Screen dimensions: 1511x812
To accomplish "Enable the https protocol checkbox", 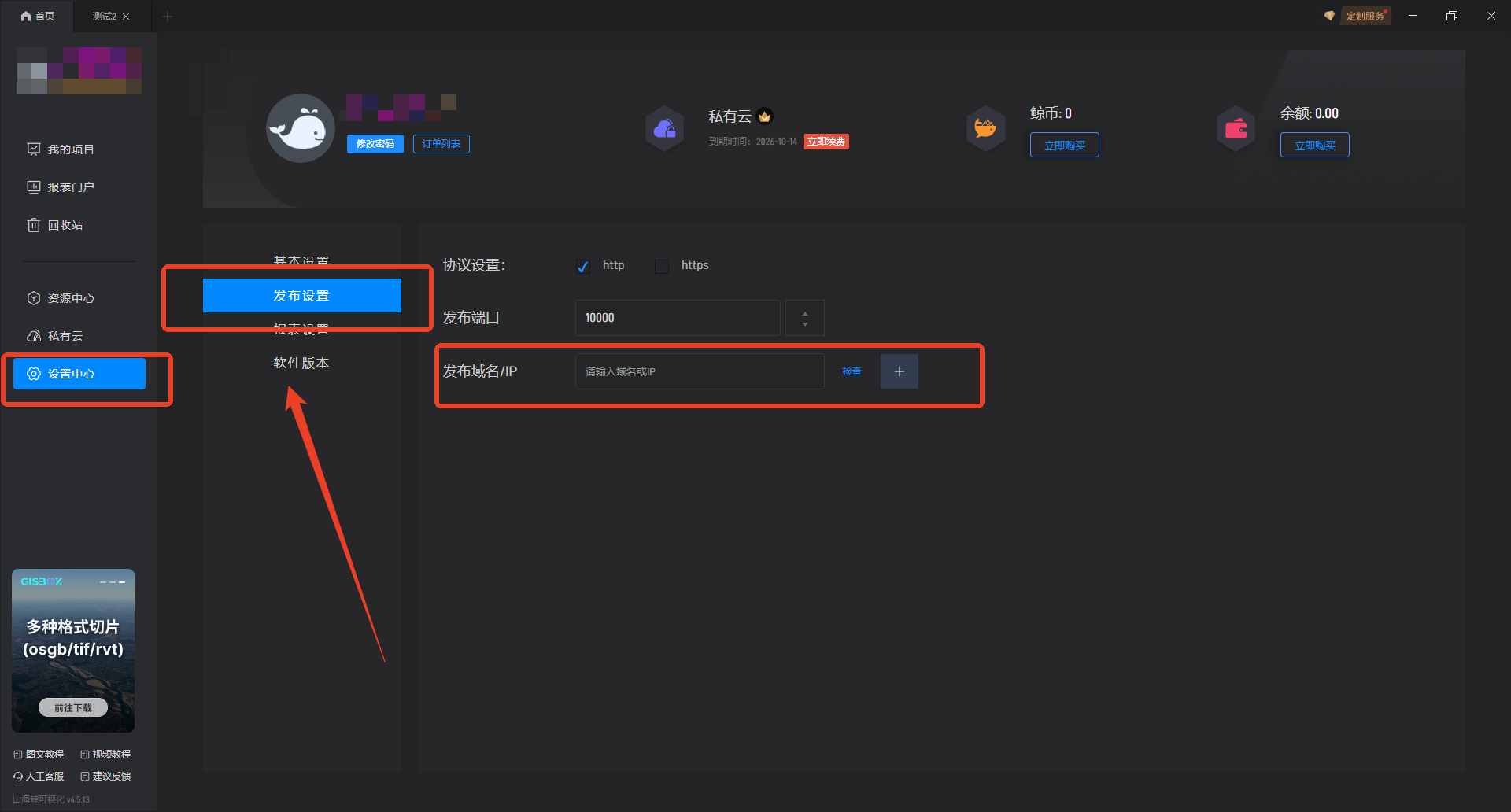I will pos(662,266).
